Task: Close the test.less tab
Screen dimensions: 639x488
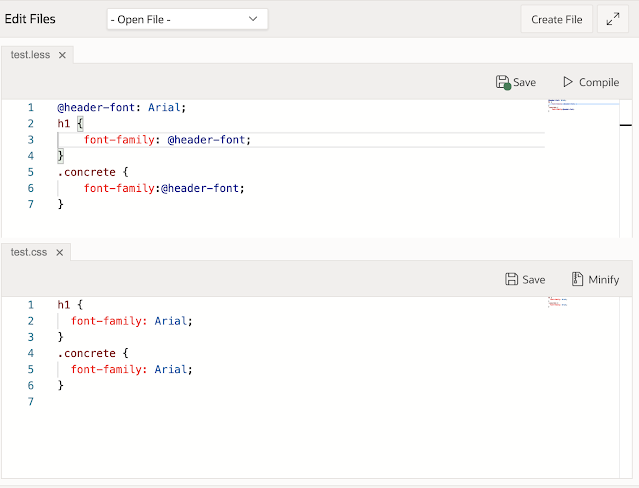Action: 62,55
